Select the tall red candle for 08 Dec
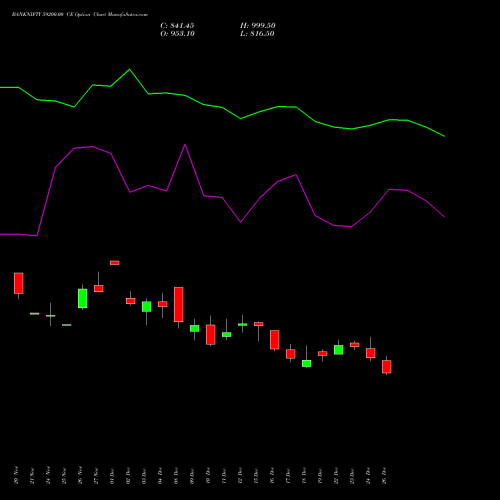 pyautogui.click(x=179, y=304)
